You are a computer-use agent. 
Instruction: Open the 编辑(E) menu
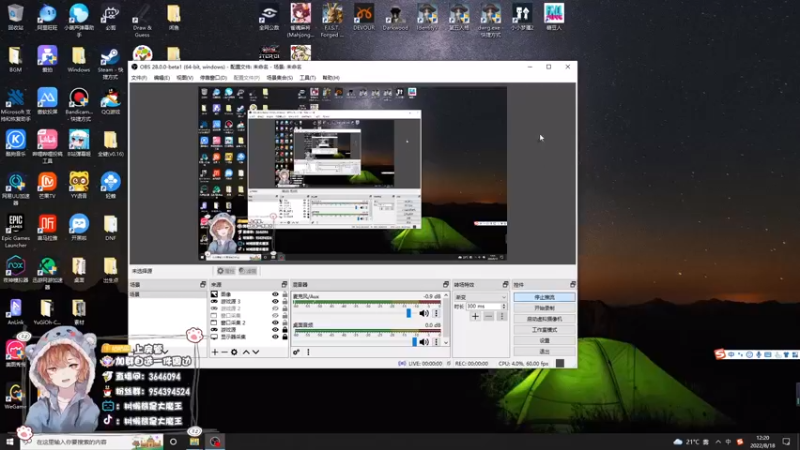(x=162, y=78)
